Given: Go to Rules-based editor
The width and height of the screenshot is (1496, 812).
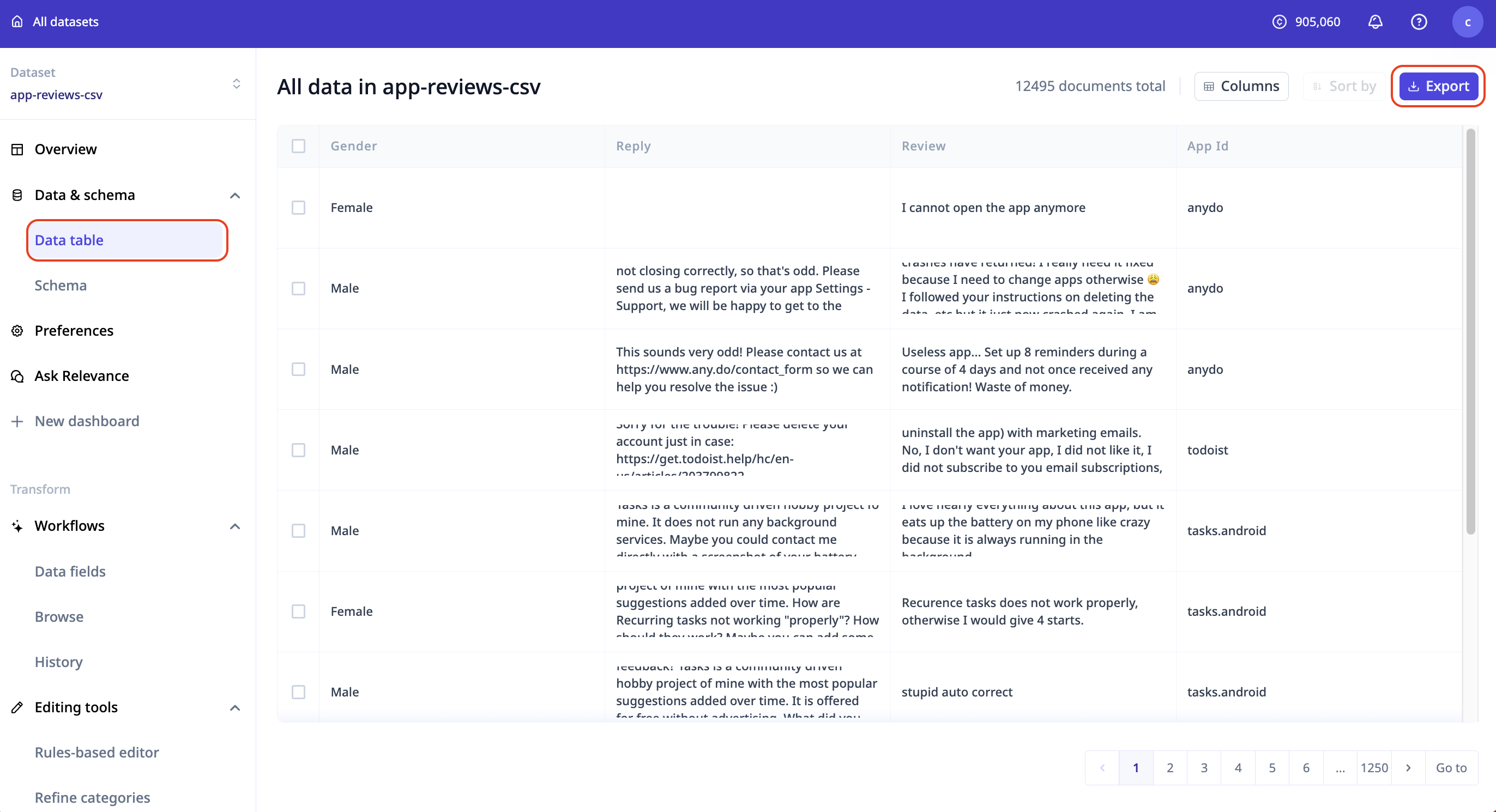Looking at the screenshot, I should coord(96,752).
